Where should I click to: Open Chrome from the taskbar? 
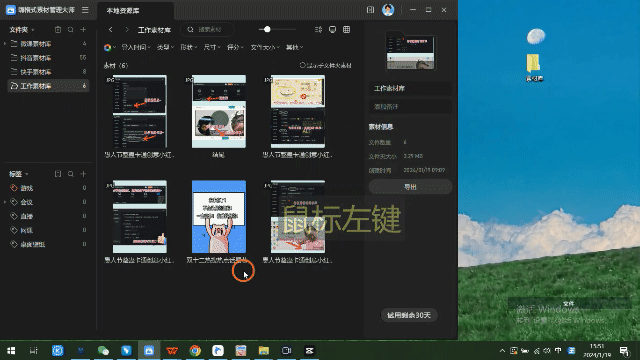[195, 351]
